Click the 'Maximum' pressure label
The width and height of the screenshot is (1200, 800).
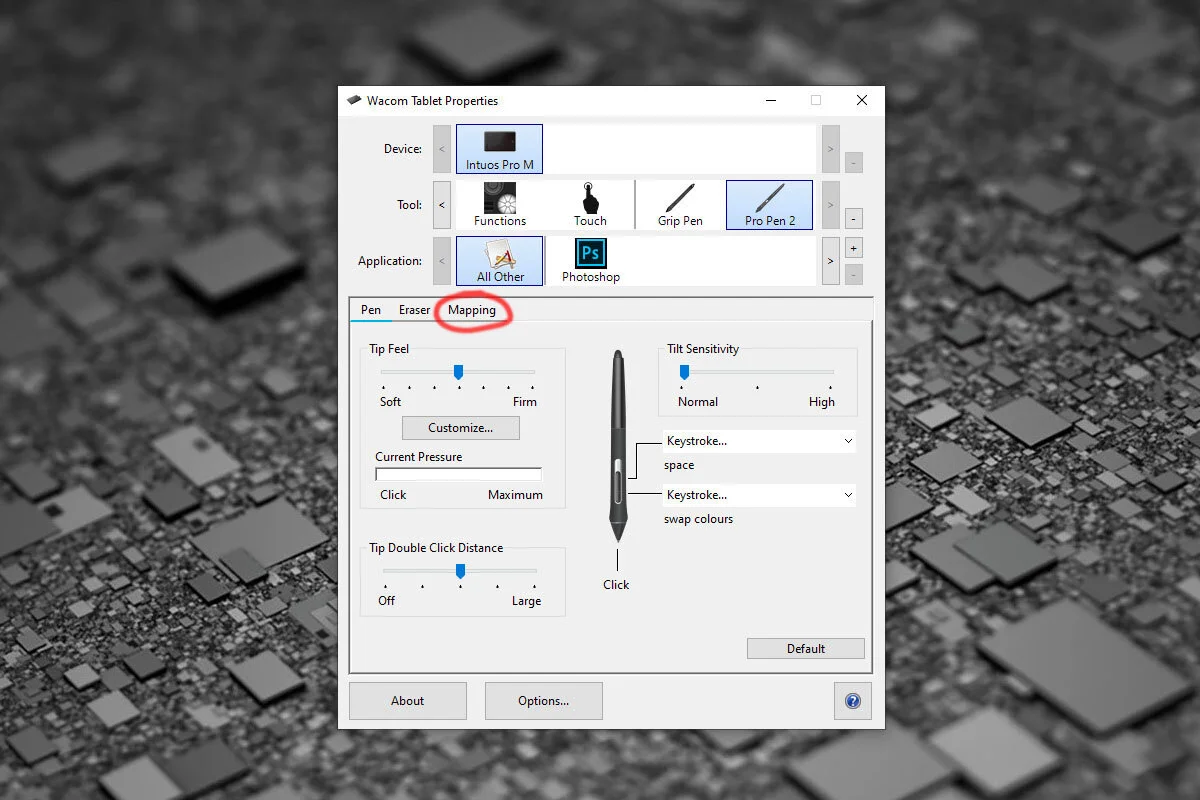tap(515, 495)
